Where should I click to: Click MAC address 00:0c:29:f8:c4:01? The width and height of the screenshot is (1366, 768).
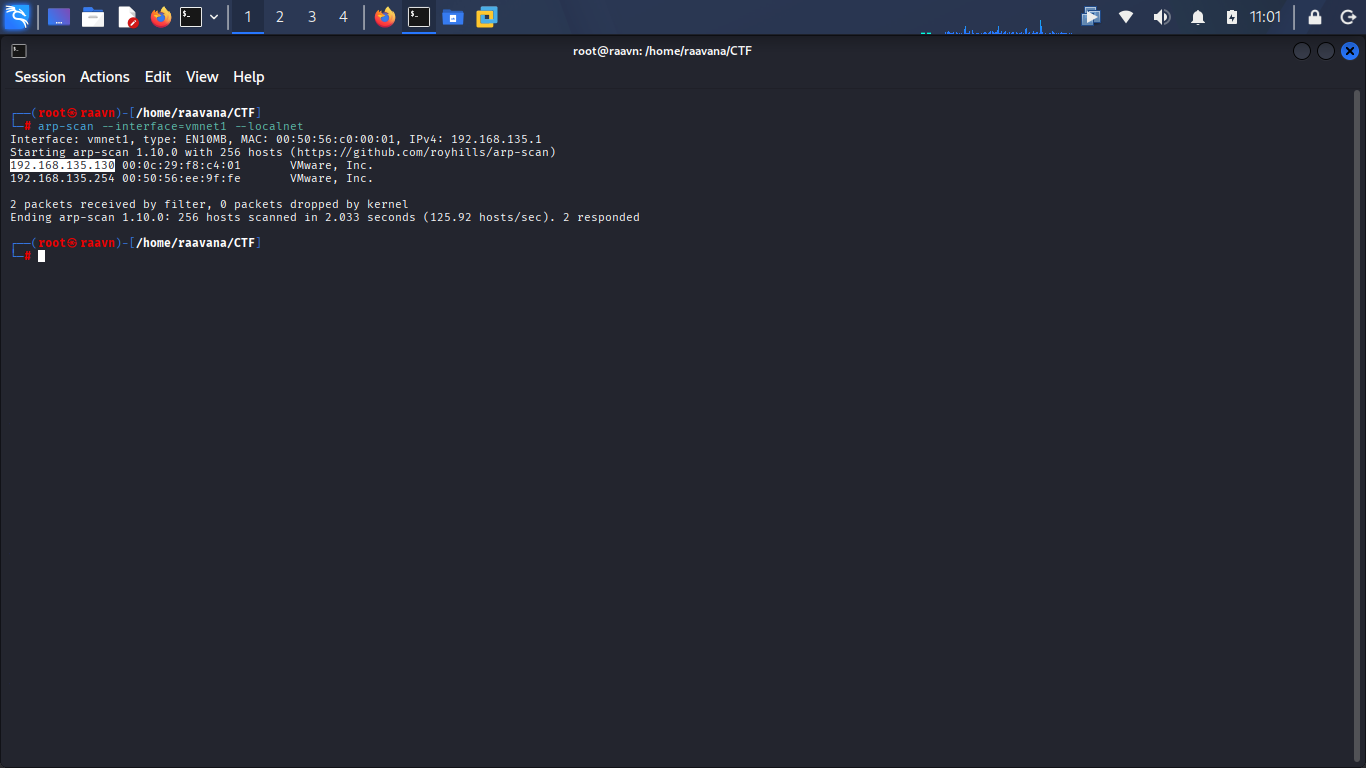click(x=182, y=165)
